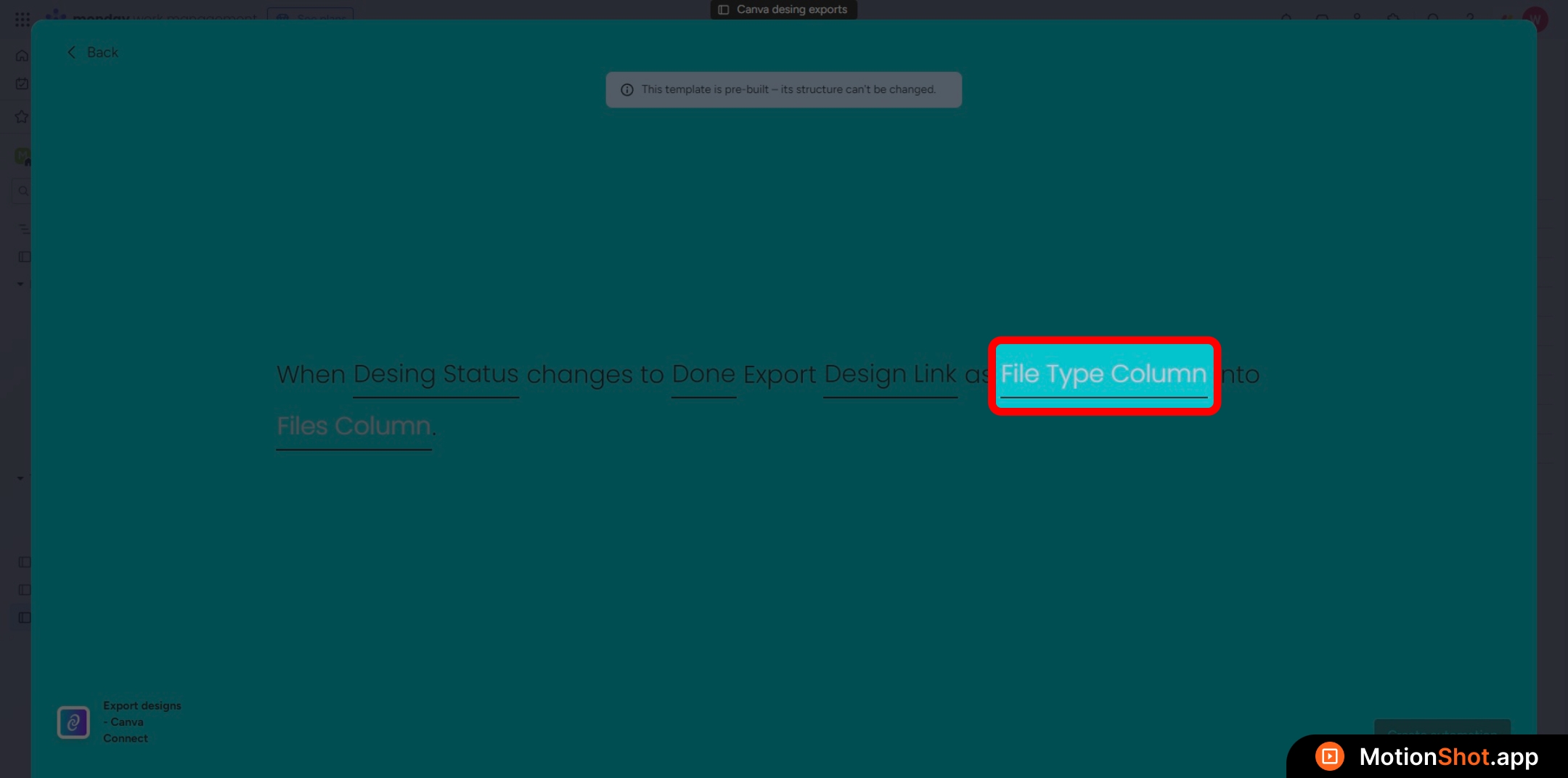The width and height of the screenshot is (1568, 778).
Task: Click the Back text link
Action: point(102,52)
